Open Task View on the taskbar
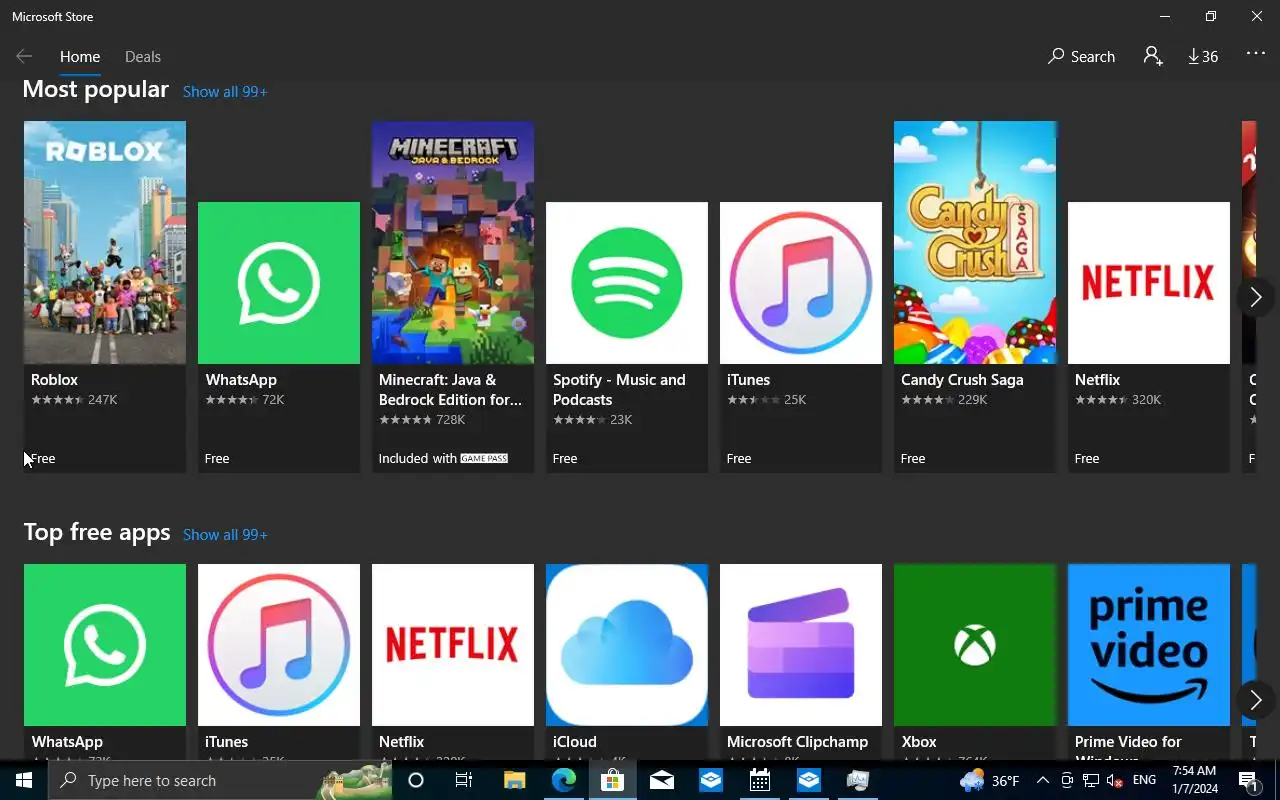 [464, 780]
